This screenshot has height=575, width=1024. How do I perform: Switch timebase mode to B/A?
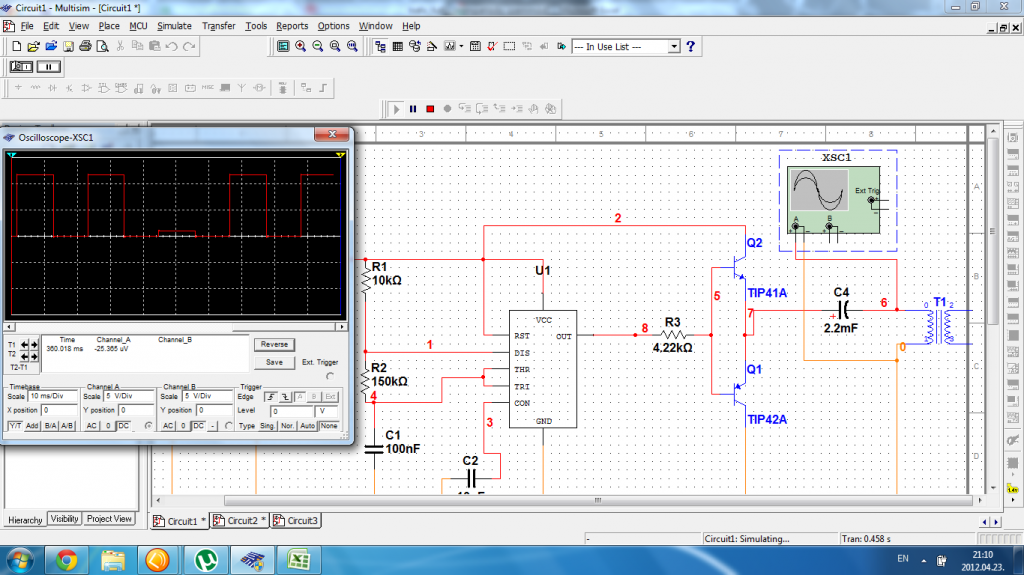click(49, 427)
